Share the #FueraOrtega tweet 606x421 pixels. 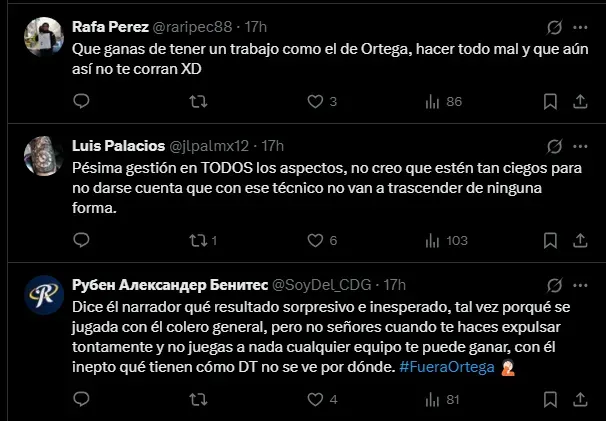pos(579,400)
